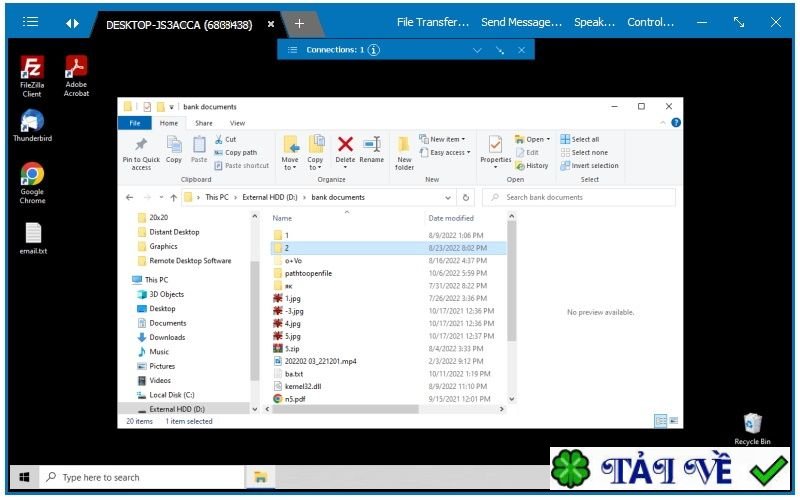800x500 pixels.
Task: Click the Search bank documents field
Action: click(579, 197)
